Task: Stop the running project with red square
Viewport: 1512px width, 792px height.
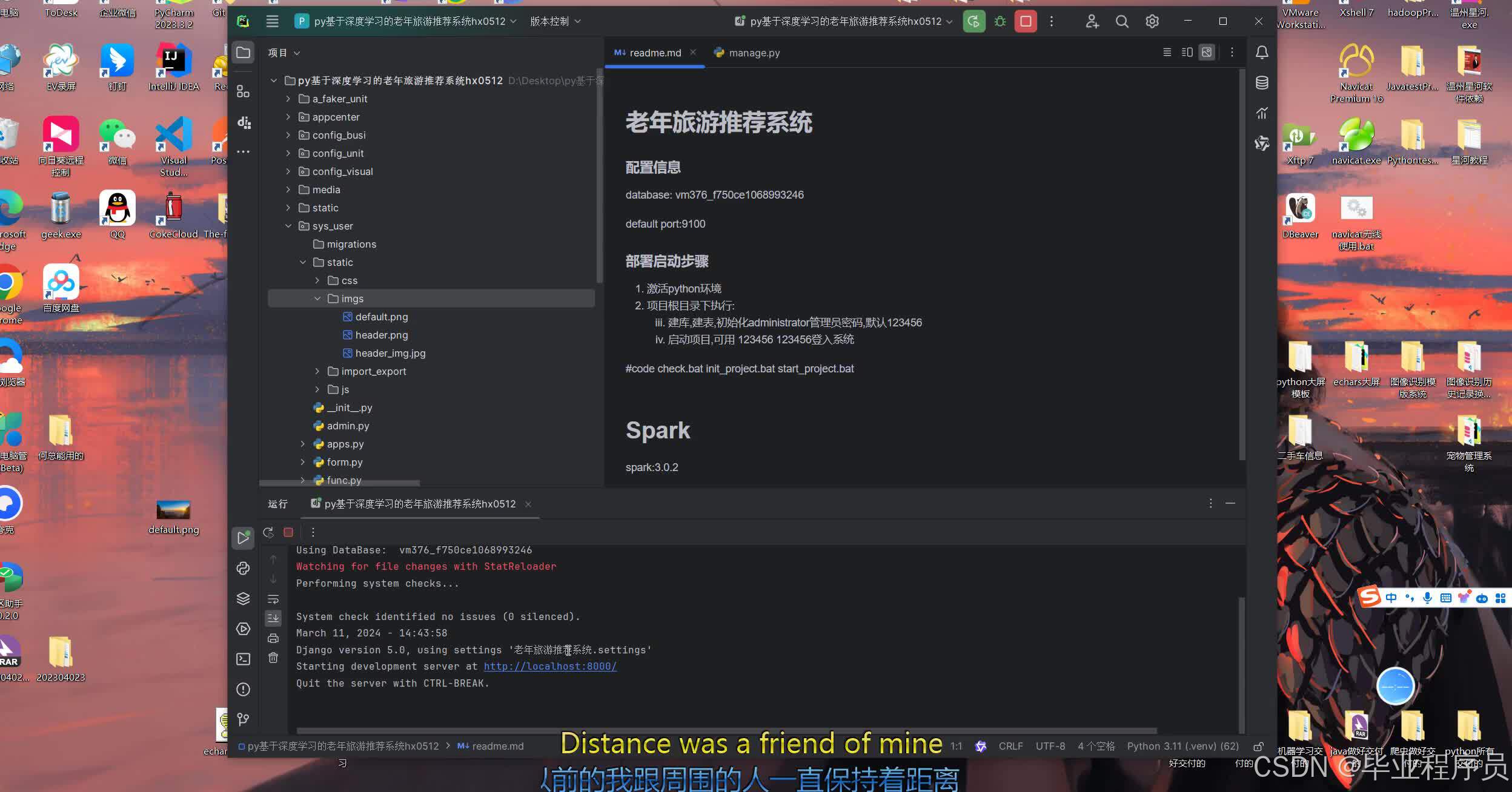Action: click(1026, 22)
